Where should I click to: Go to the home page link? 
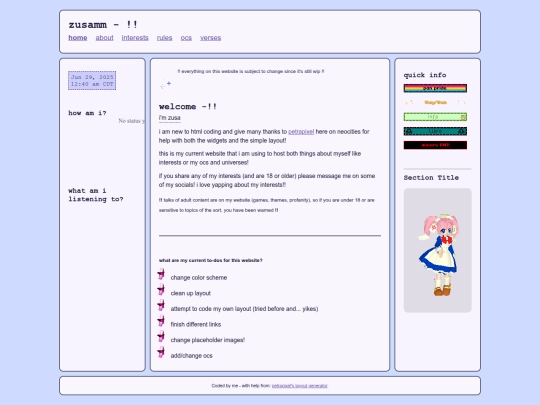(77, 38)
